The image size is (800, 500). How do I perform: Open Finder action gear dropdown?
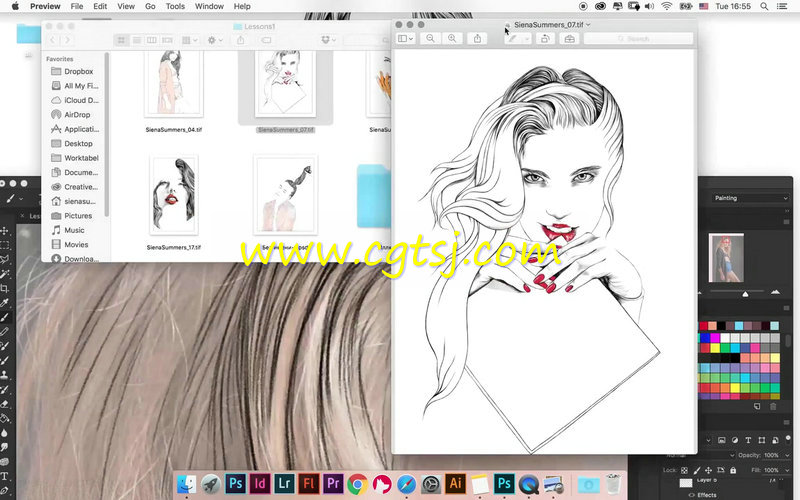click(x=215, y=40)
